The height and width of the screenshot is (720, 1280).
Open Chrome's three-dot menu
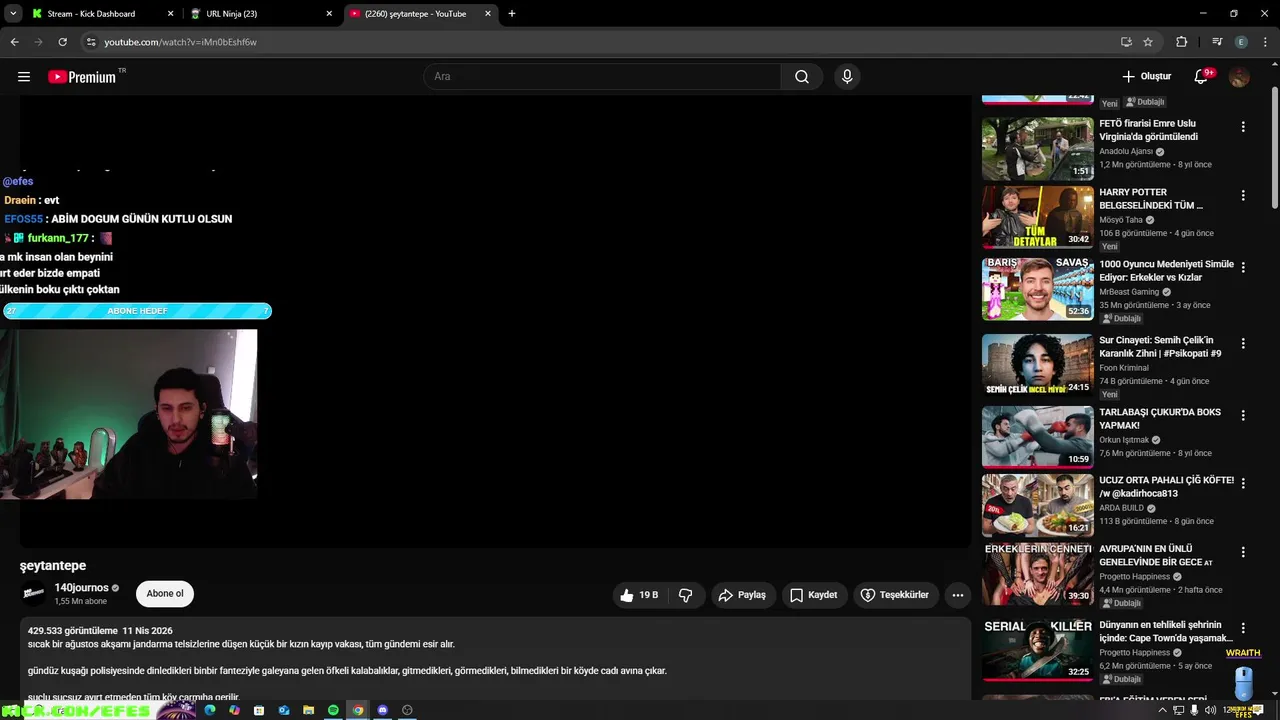1265,42
